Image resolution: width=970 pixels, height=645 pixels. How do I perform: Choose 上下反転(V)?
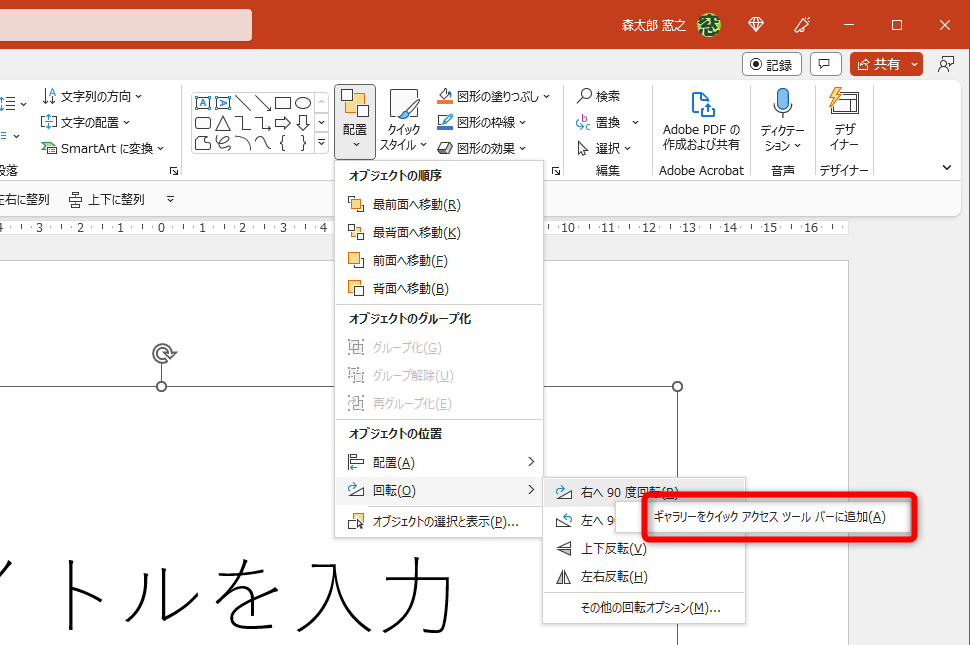[x=644, y=549]
